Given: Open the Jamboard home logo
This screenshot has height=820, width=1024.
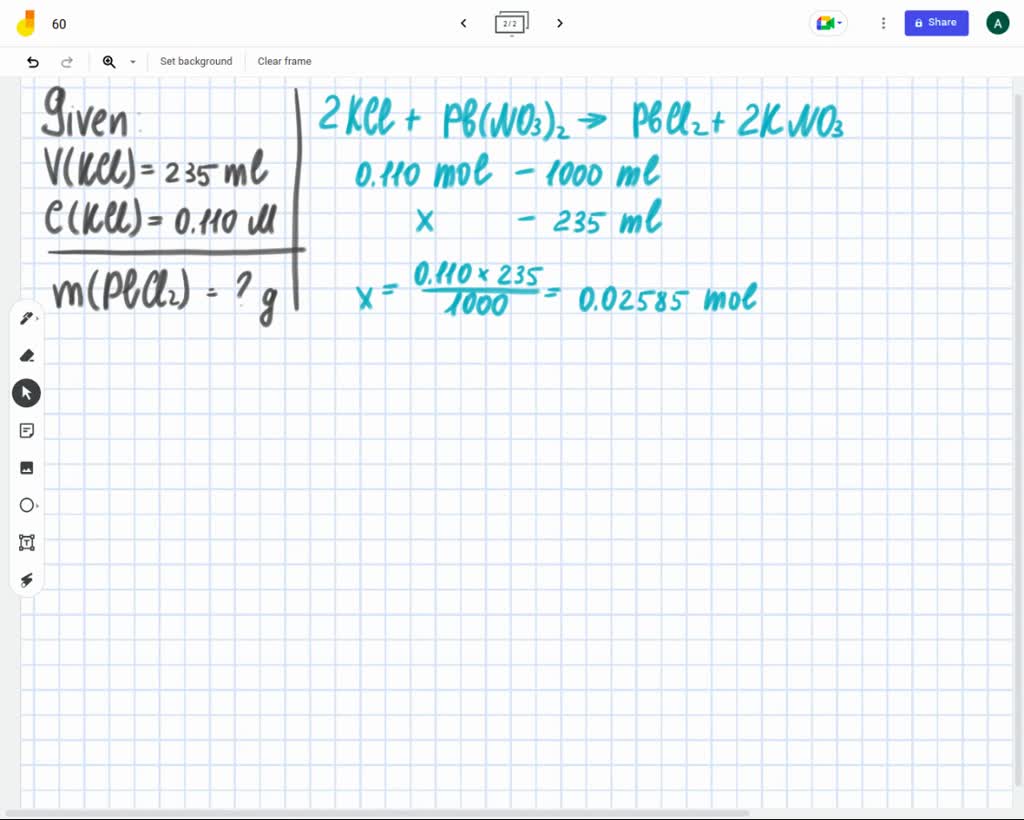Looking at the screenshot, I should [25, 24].
